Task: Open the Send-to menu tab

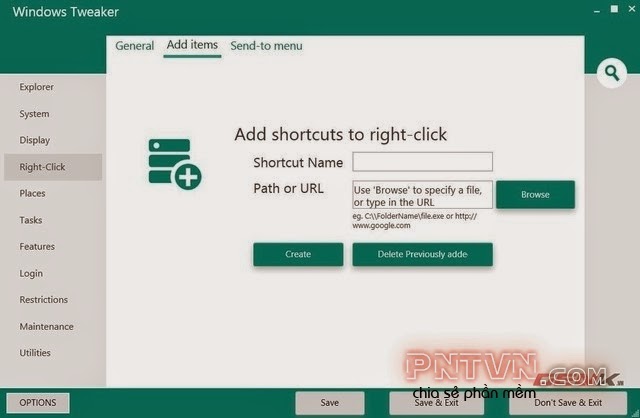Action: coord(266,46)
